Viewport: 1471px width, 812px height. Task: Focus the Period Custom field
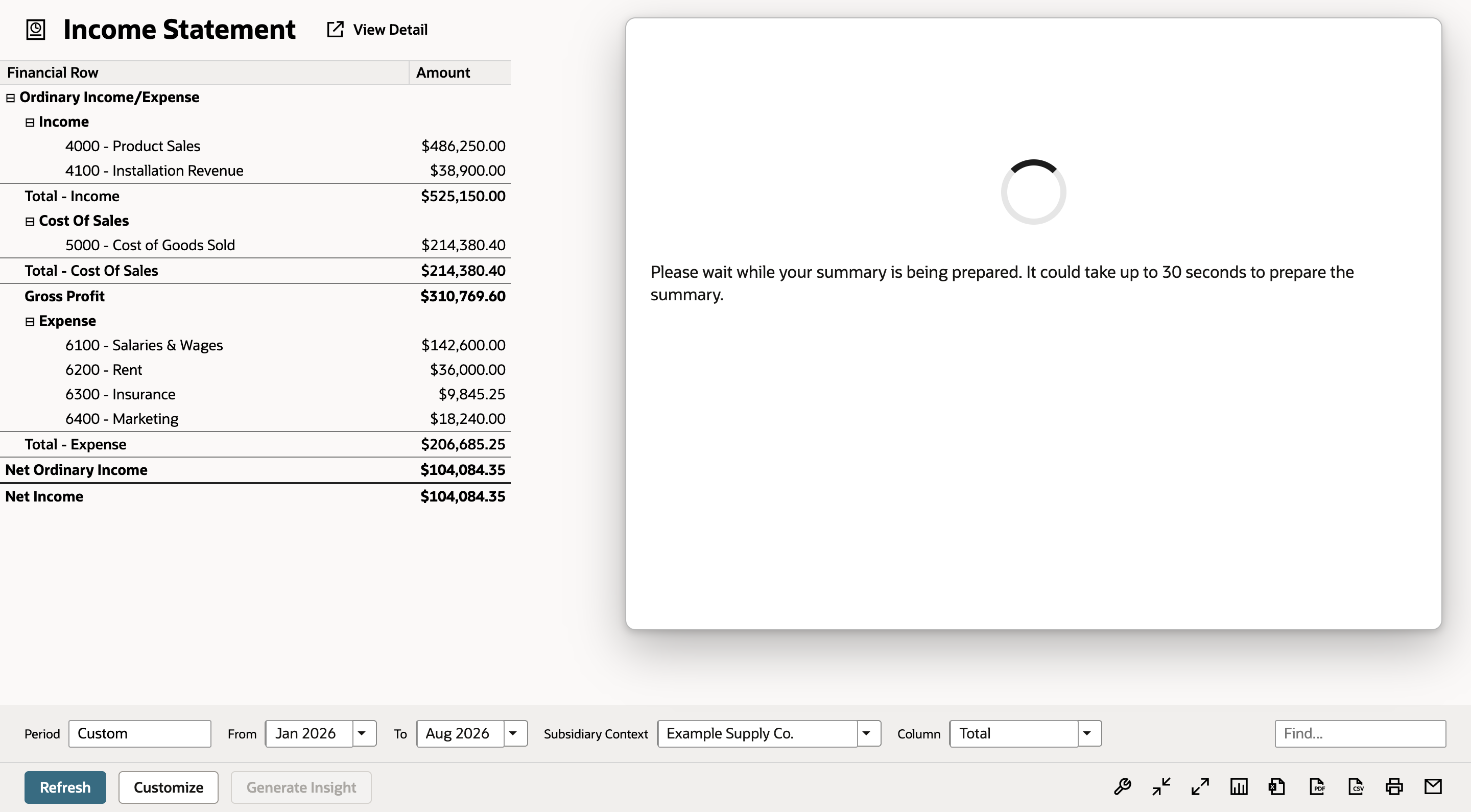tap(140, 734)
